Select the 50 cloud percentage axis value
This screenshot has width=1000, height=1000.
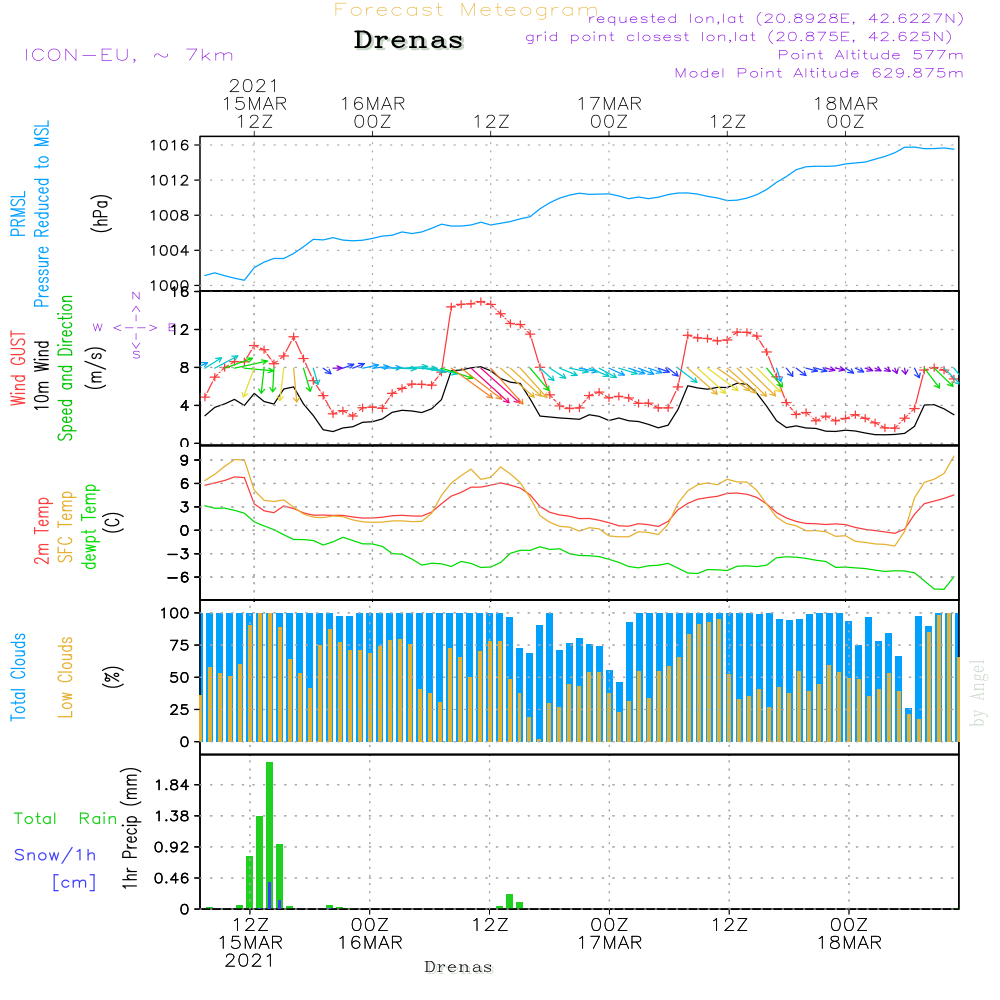tap(180, 677)
